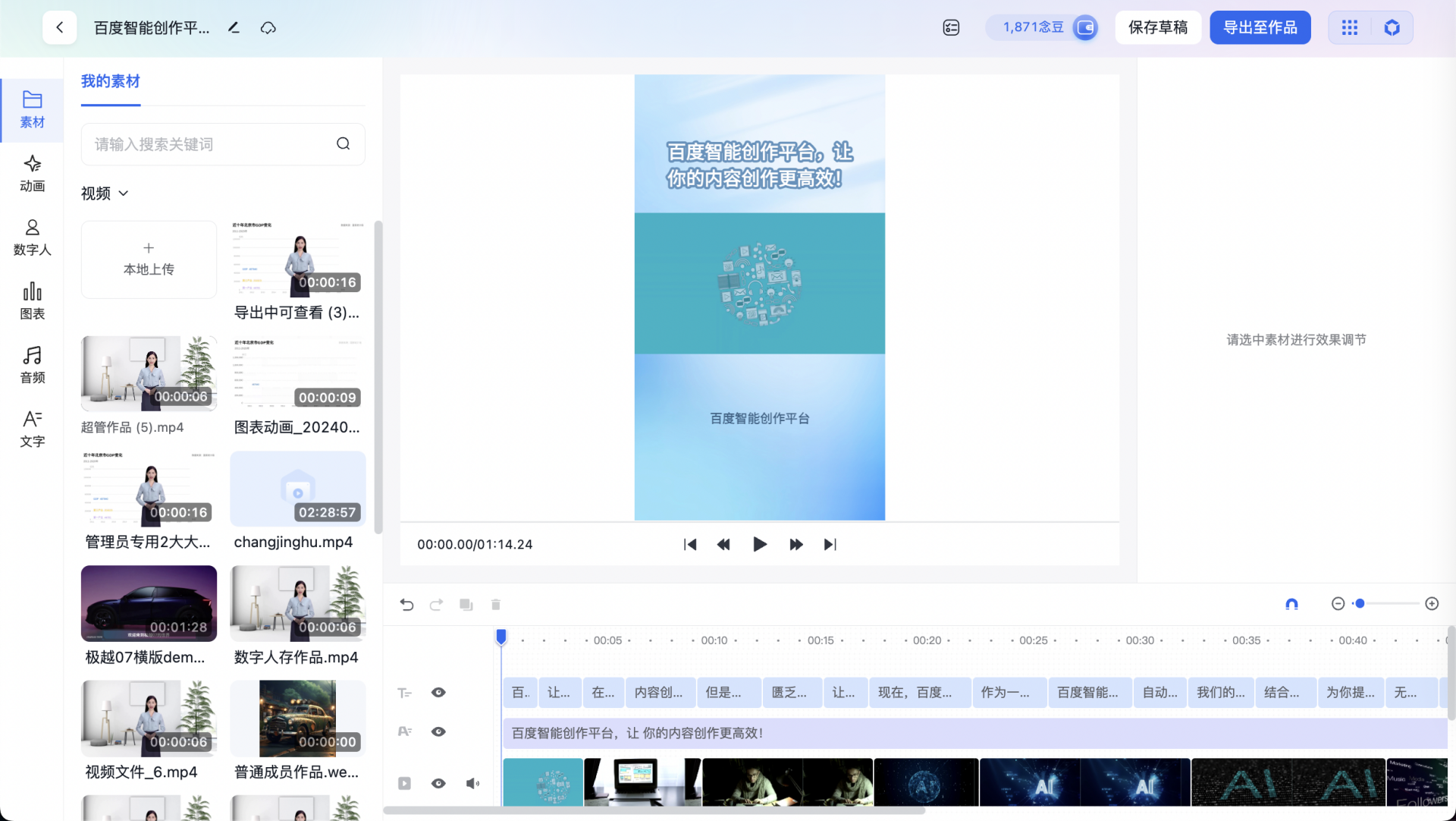Delete the selection using the trash icon

[496, 605]
